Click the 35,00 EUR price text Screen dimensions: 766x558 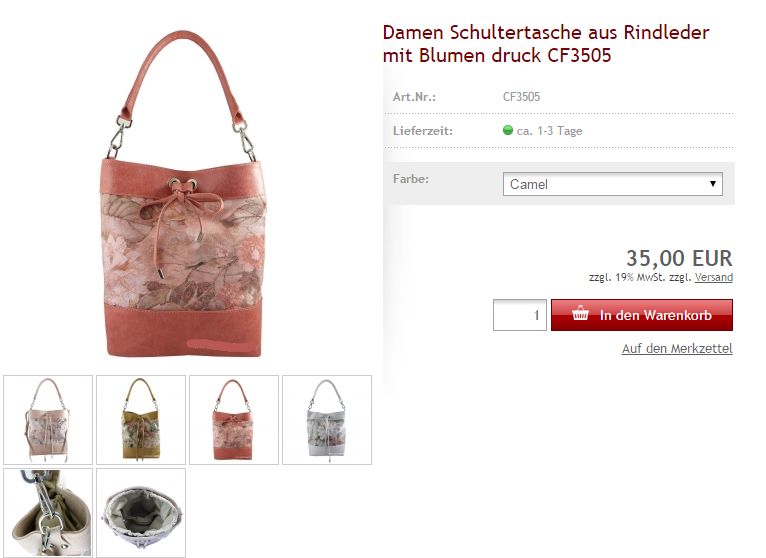click(680, 258)
